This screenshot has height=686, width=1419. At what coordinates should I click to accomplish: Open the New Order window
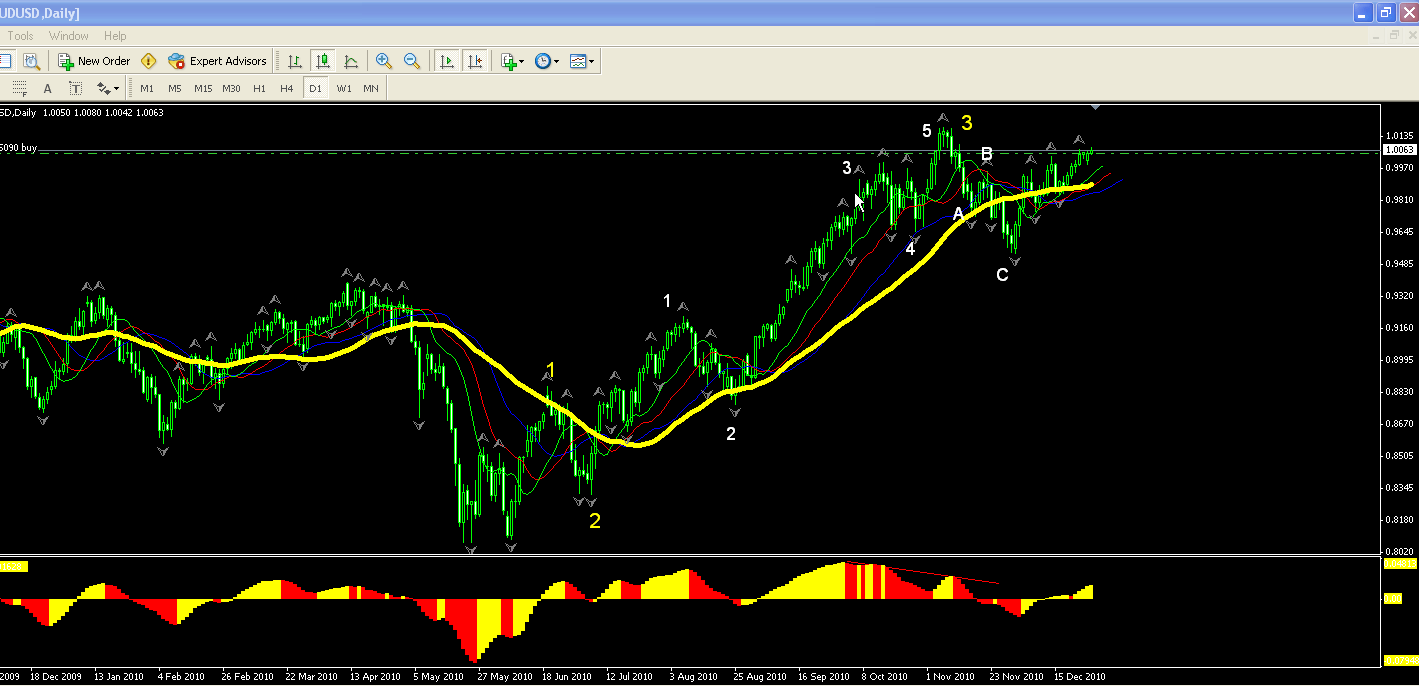94,61
